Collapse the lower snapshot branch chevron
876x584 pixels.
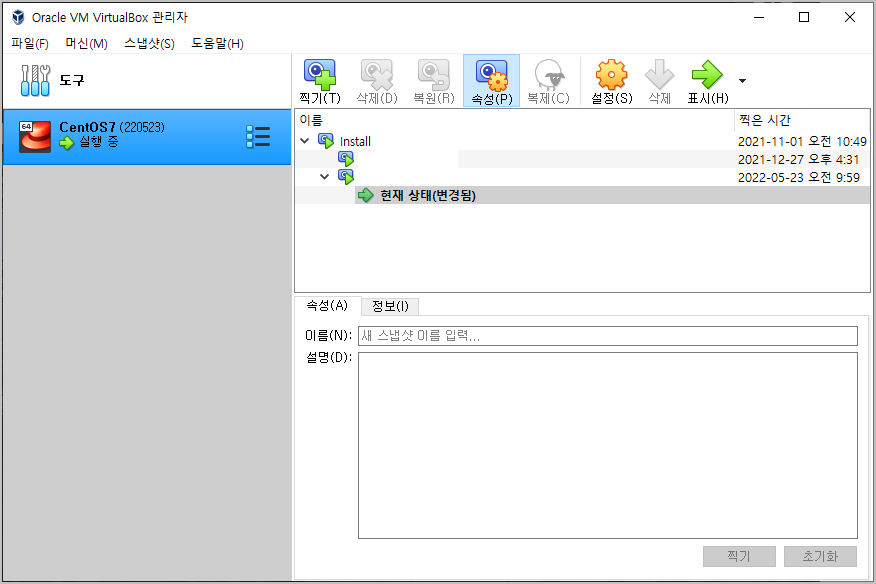point(323,175)
